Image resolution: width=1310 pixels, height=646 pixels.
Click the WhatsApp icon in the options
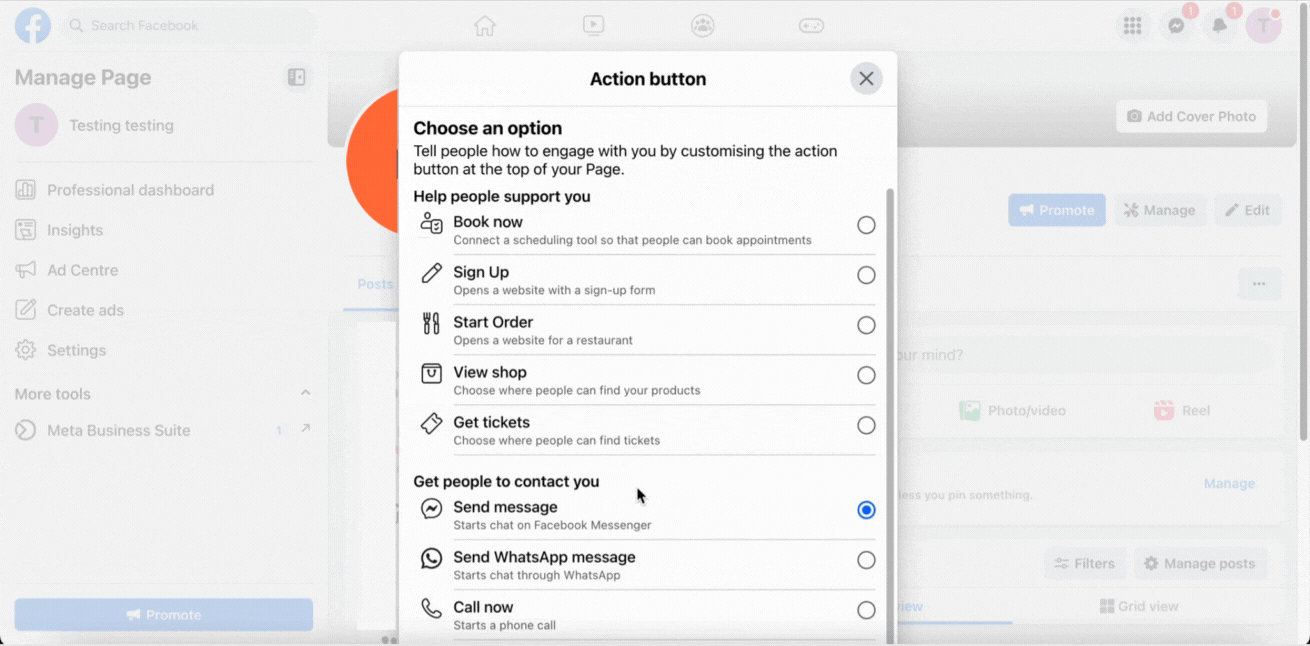(x=431, y=558)
